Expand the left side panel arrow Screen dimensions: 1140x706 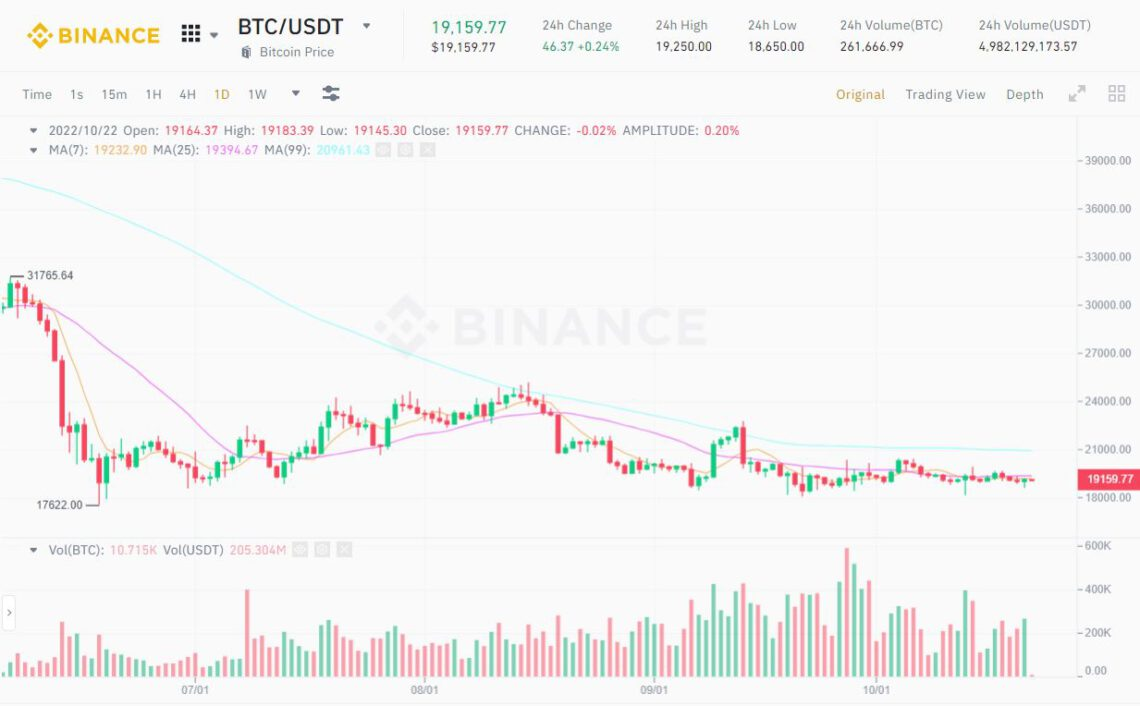9,611
